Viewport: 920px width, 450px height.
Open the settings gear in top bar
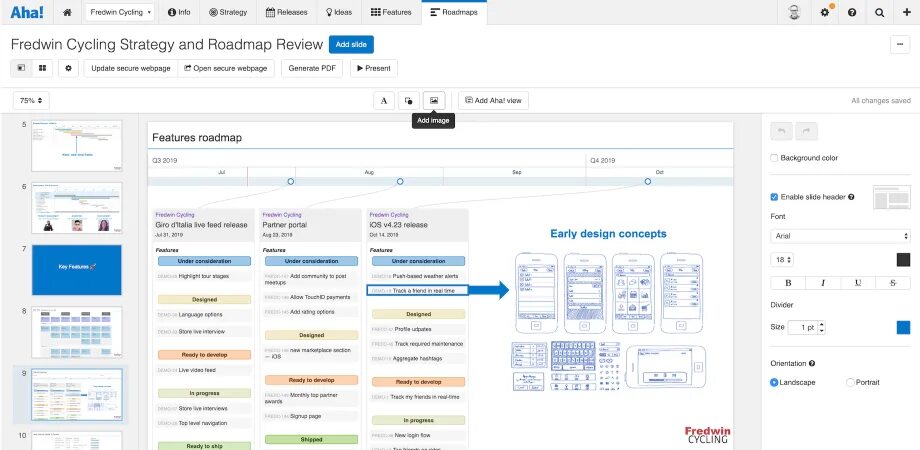point(826,12)
